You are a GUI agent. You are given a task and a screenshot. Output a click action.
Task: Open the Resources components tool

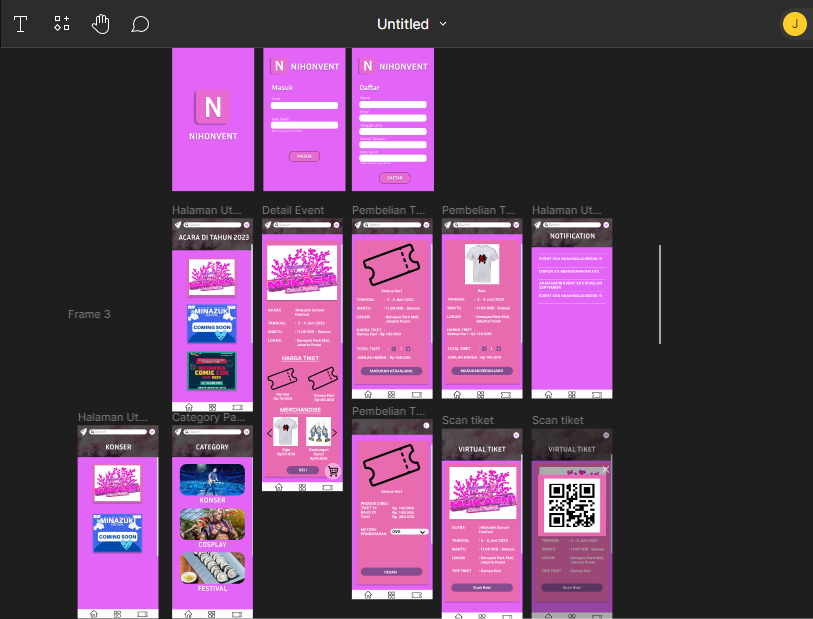click(x=61, y=24)
